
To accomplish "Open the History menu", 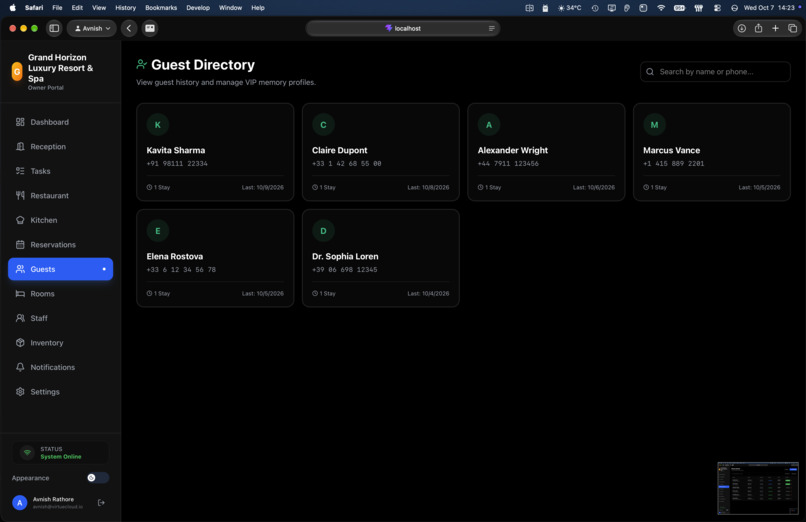I will tap(125, 8).
